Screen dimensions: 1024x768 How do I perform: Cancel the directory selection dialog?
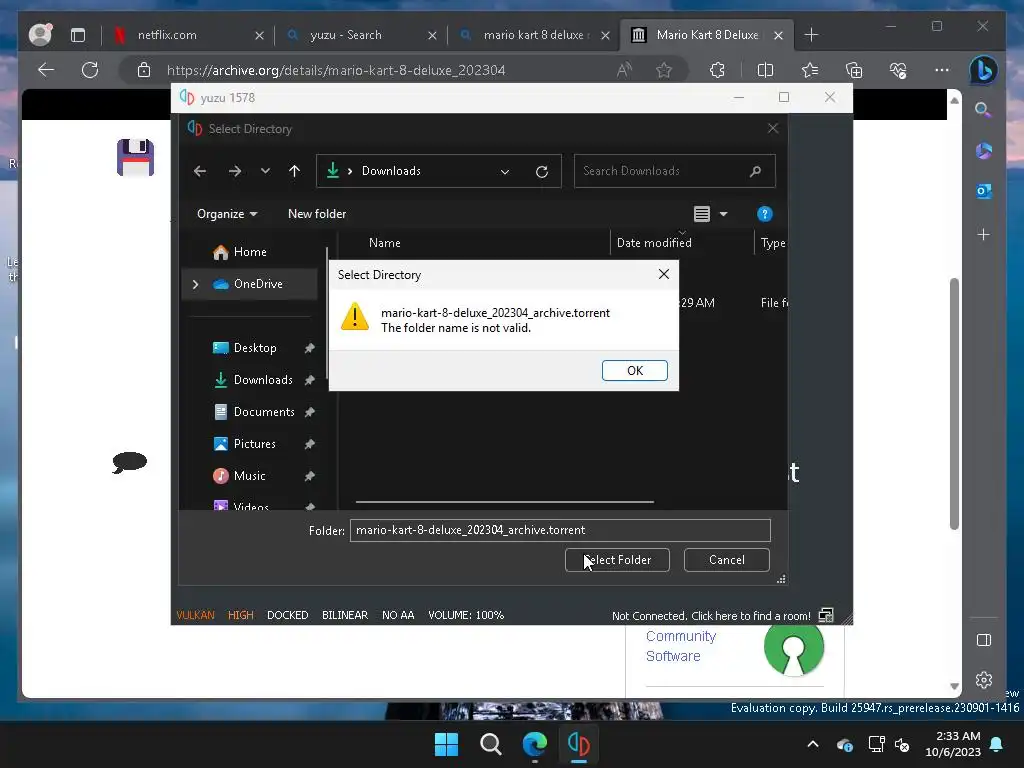pos(726,560)
